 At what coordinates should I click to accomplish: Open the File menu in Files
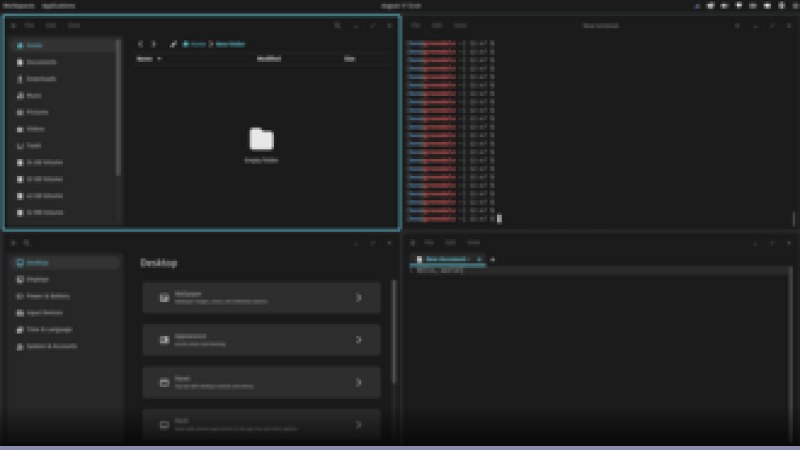point(29,26)
